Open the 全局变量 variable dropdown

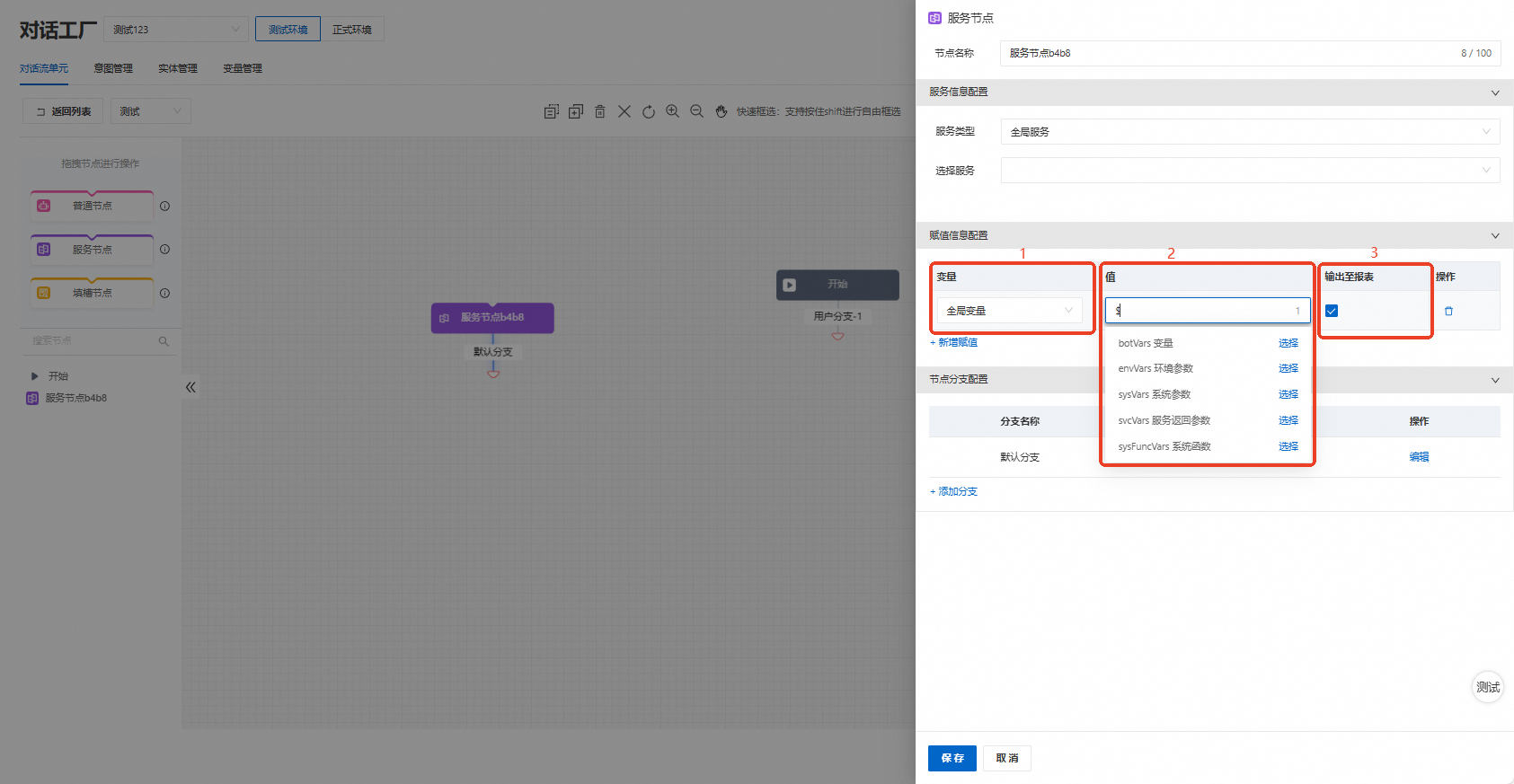click(1009, 311)
